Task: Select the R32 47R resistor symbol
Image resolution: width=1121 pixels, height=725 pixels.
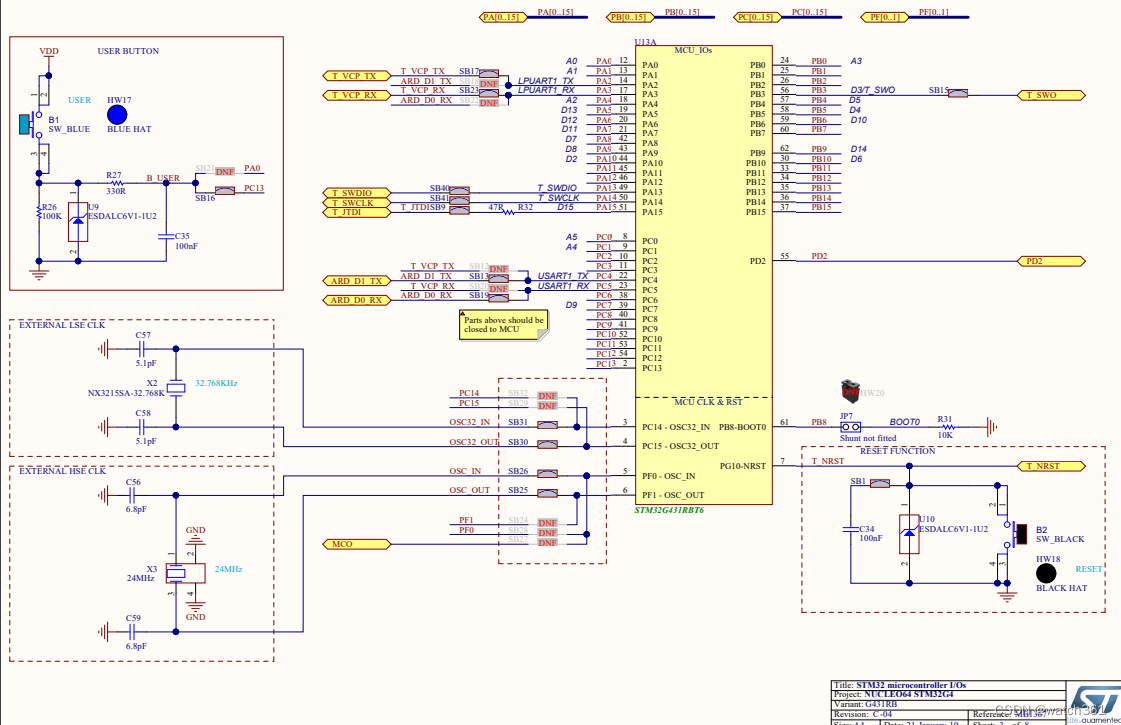Action: [x=508, y=212]
